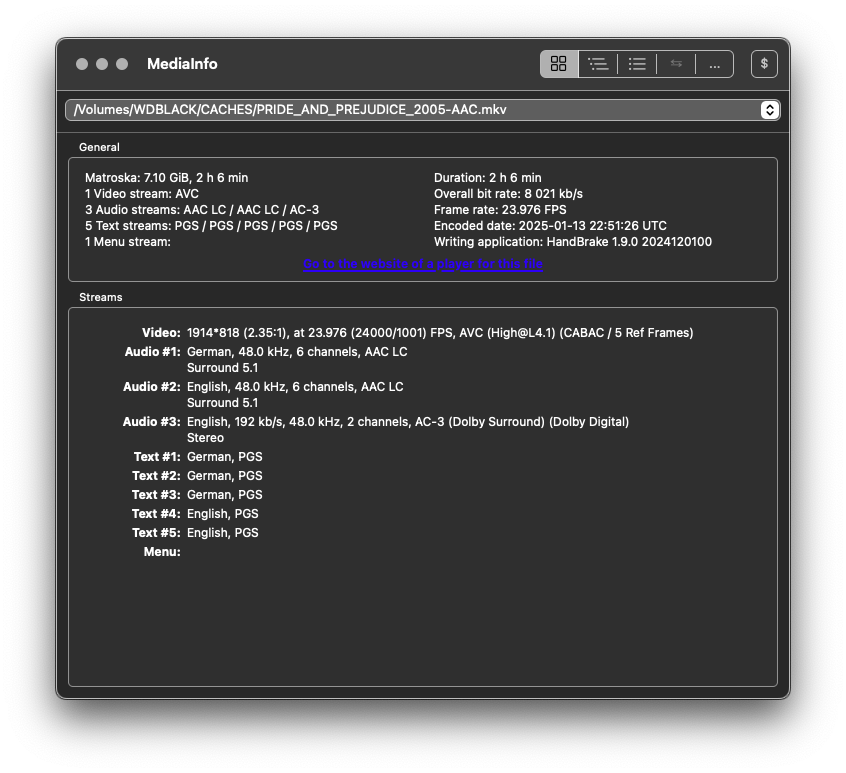The image size is (846, 773).
Task: Select the Audio #1 German stream row
Action: click(296, 352)
